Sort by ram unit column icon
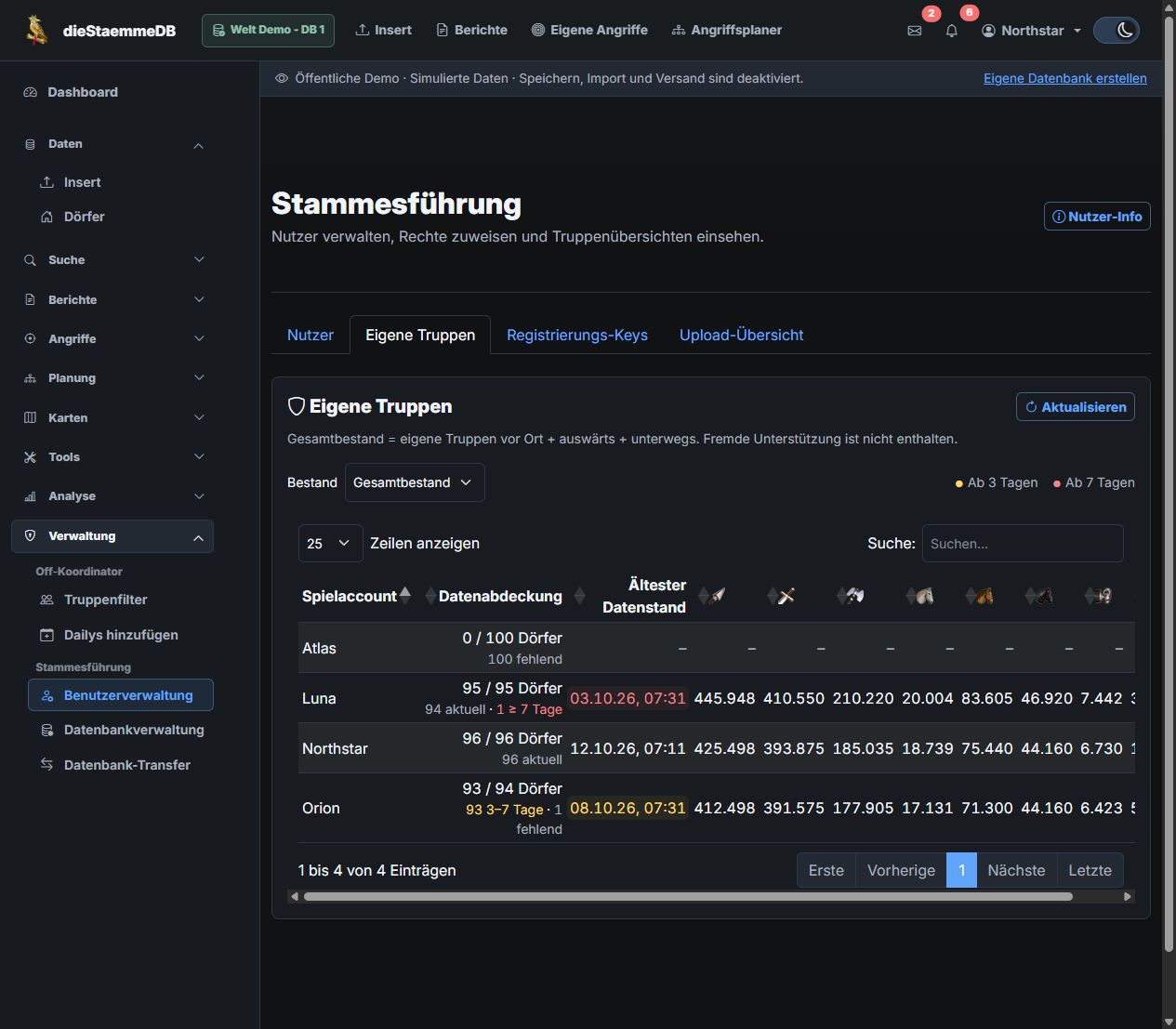The height and width of the screenshot is (1029, 1176). pyautogui.click(x=1103, y=596)
